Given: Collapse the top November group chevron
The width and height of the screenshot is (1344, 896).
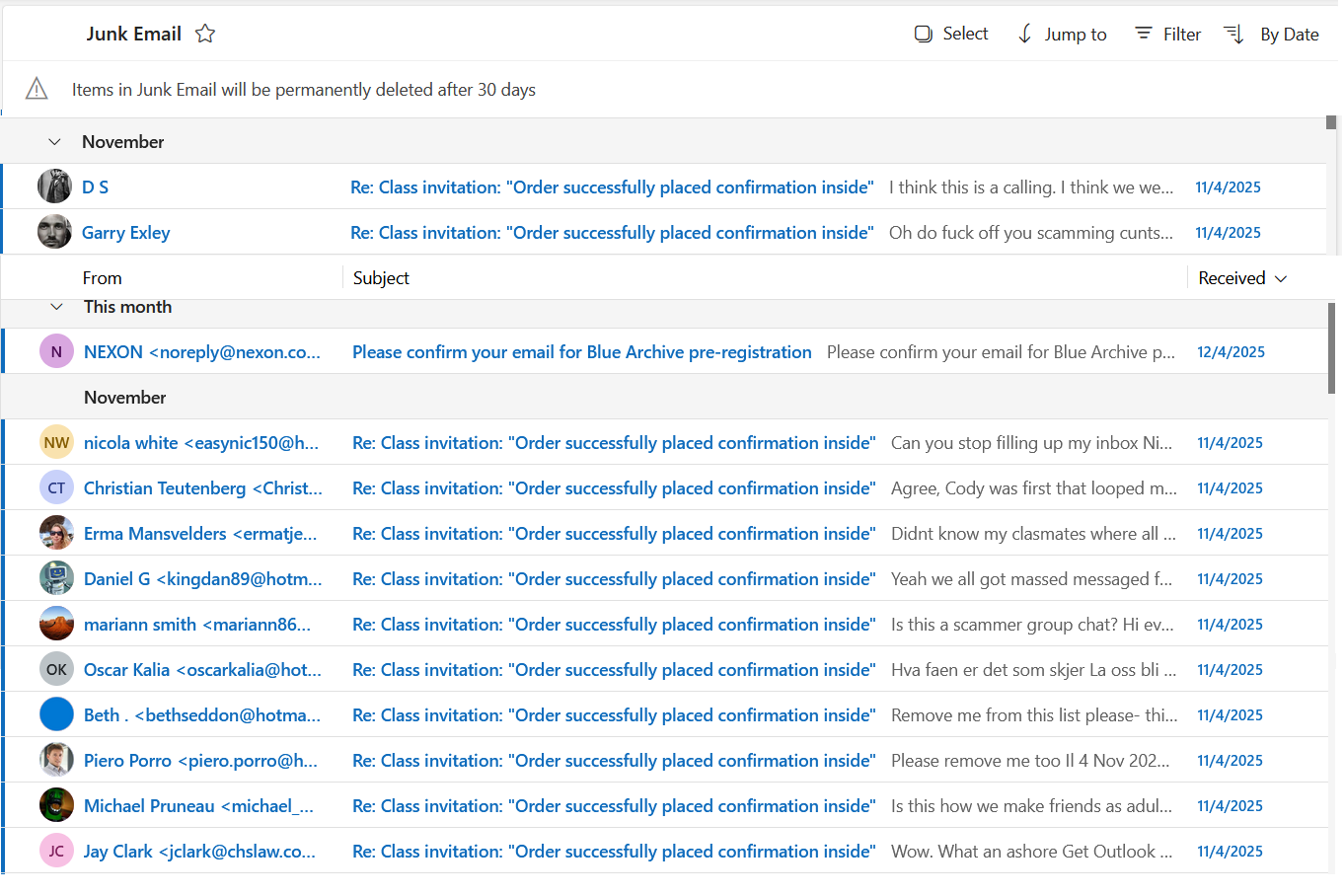Looking at the screenshot, I should [x=54, y=142].
